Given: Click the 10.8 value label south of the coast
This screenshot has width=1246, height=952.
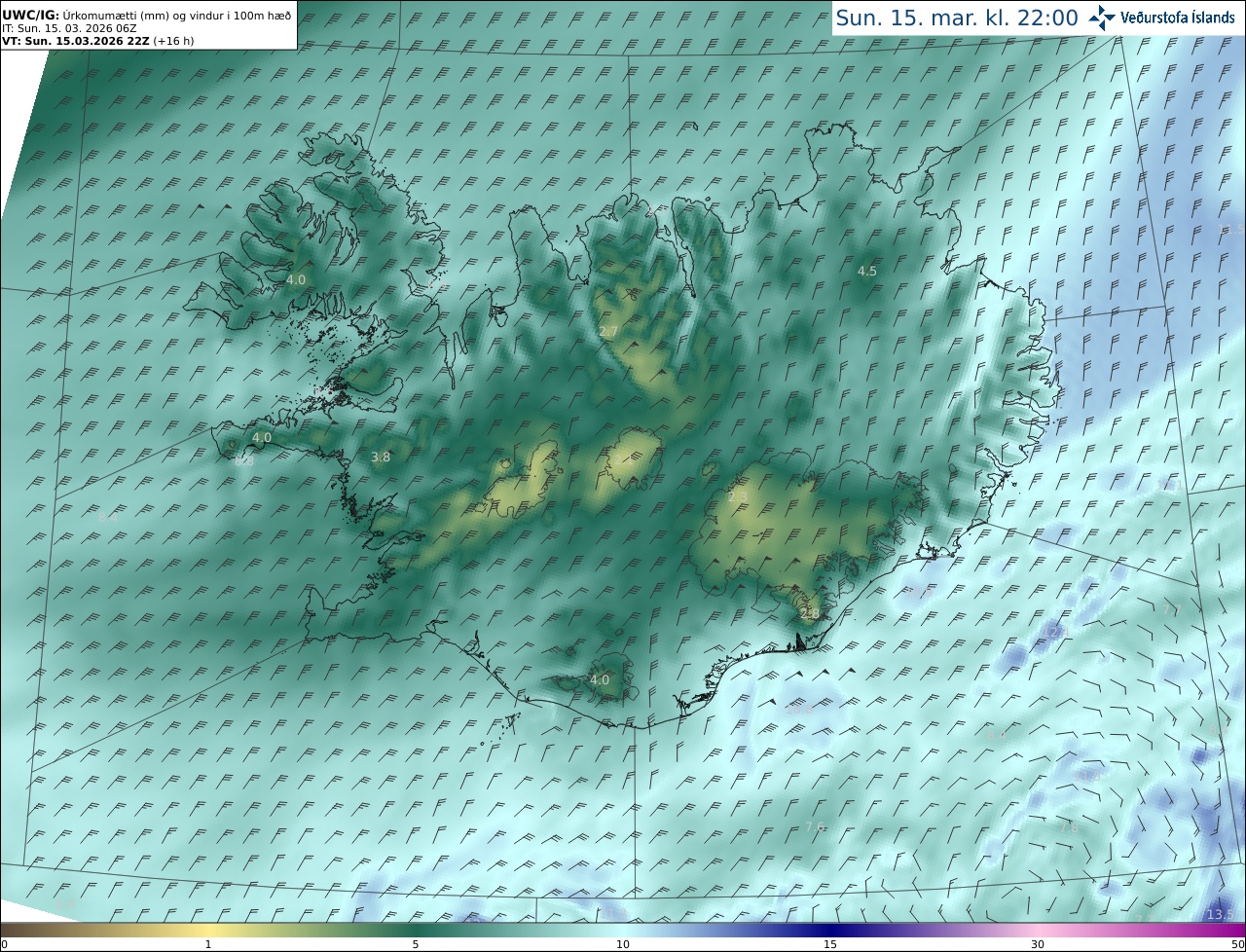Looking at the screenshot, I should coord(799,709).
